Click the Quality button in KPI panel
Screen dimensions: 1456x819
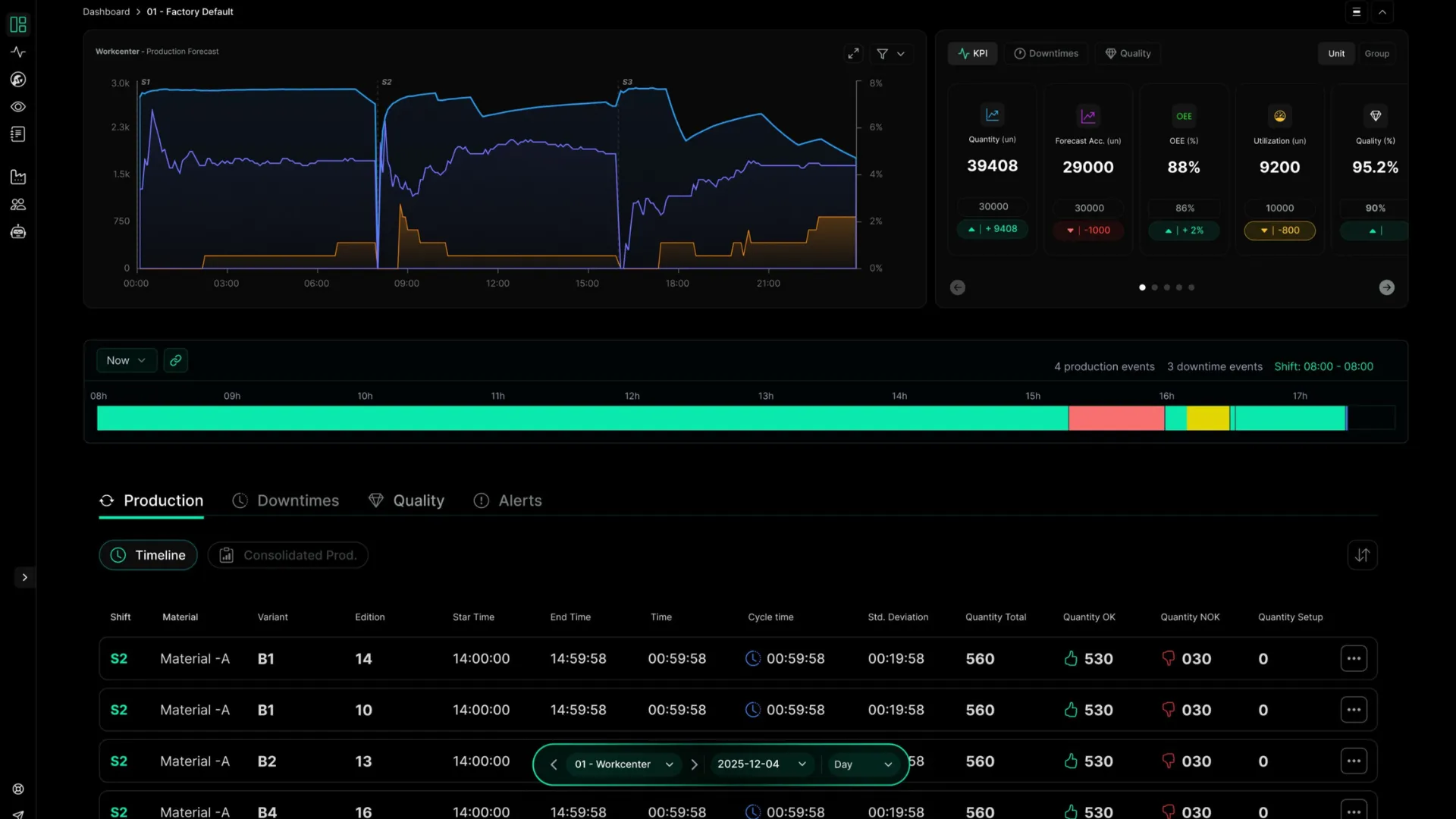pos(1128,53)
